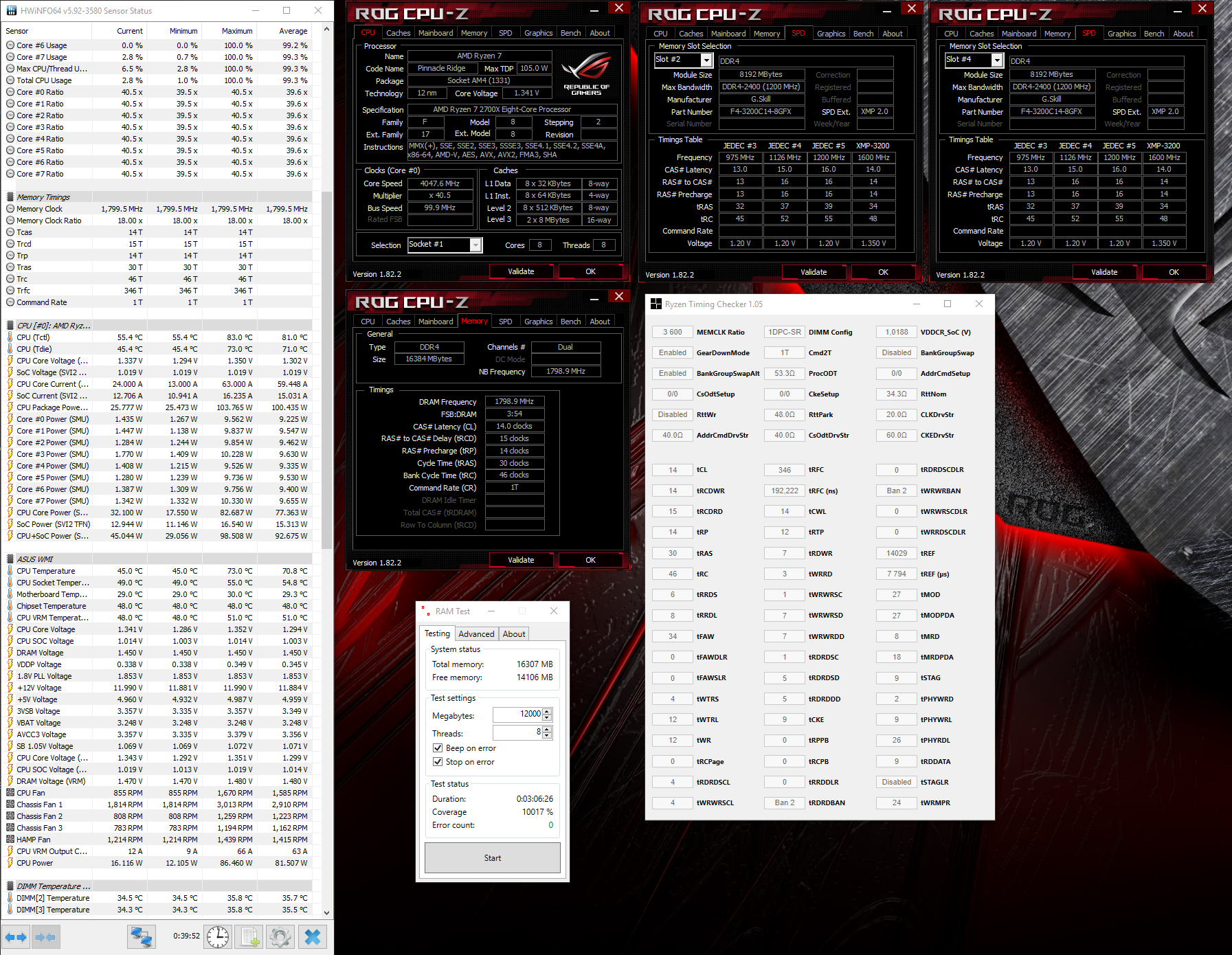
Task: Click the CPU [#0] AMD Ryzen section icon
Action: [10, 326]
